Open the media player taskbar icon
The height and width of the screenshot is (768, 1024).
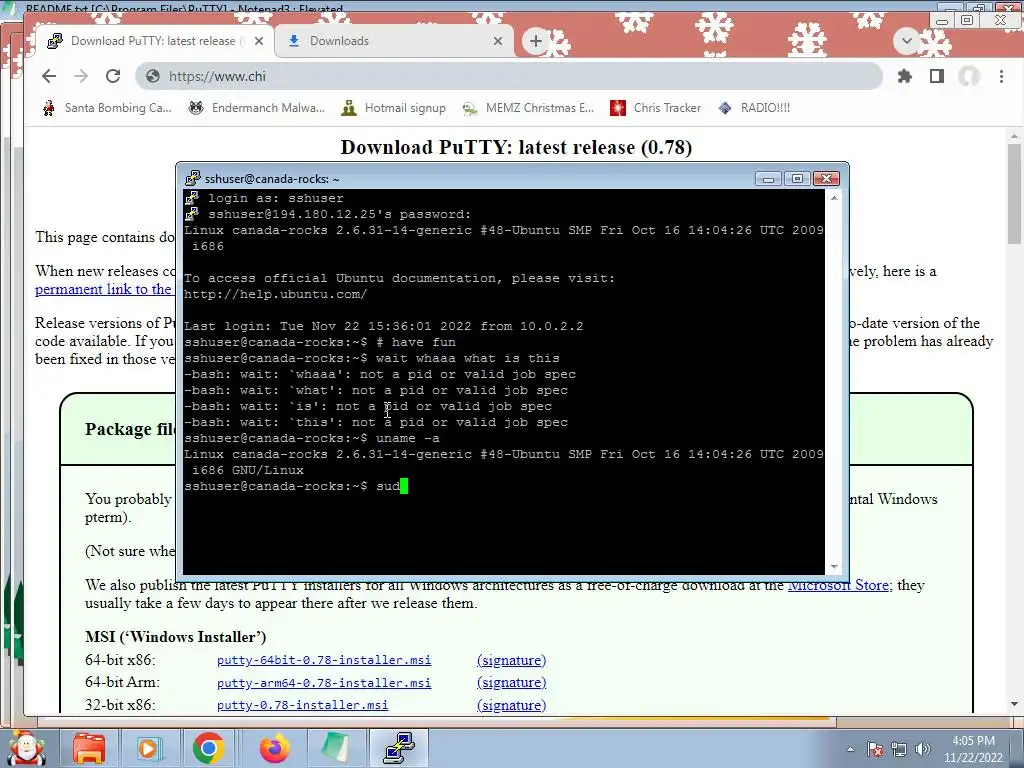coord(148,748)
